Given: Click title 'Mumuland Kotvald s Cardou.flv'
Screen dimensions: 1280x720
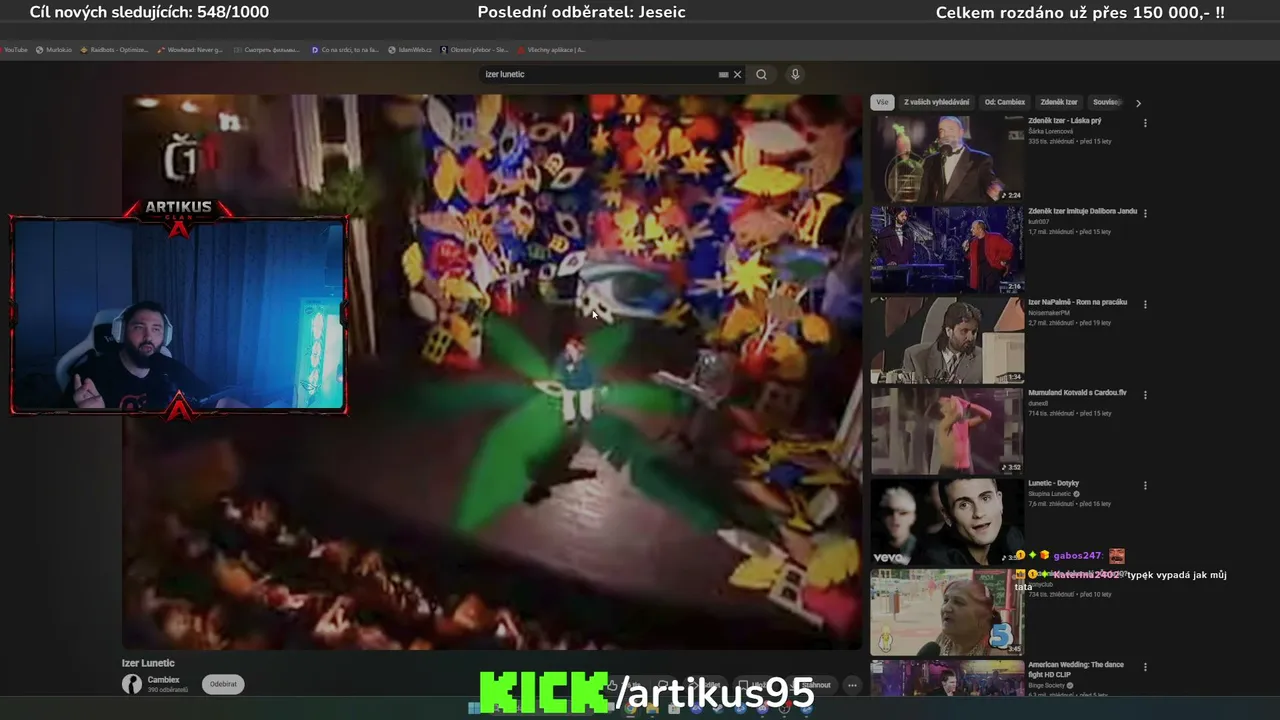Looking at the screenshot, I should point(1077,393).
